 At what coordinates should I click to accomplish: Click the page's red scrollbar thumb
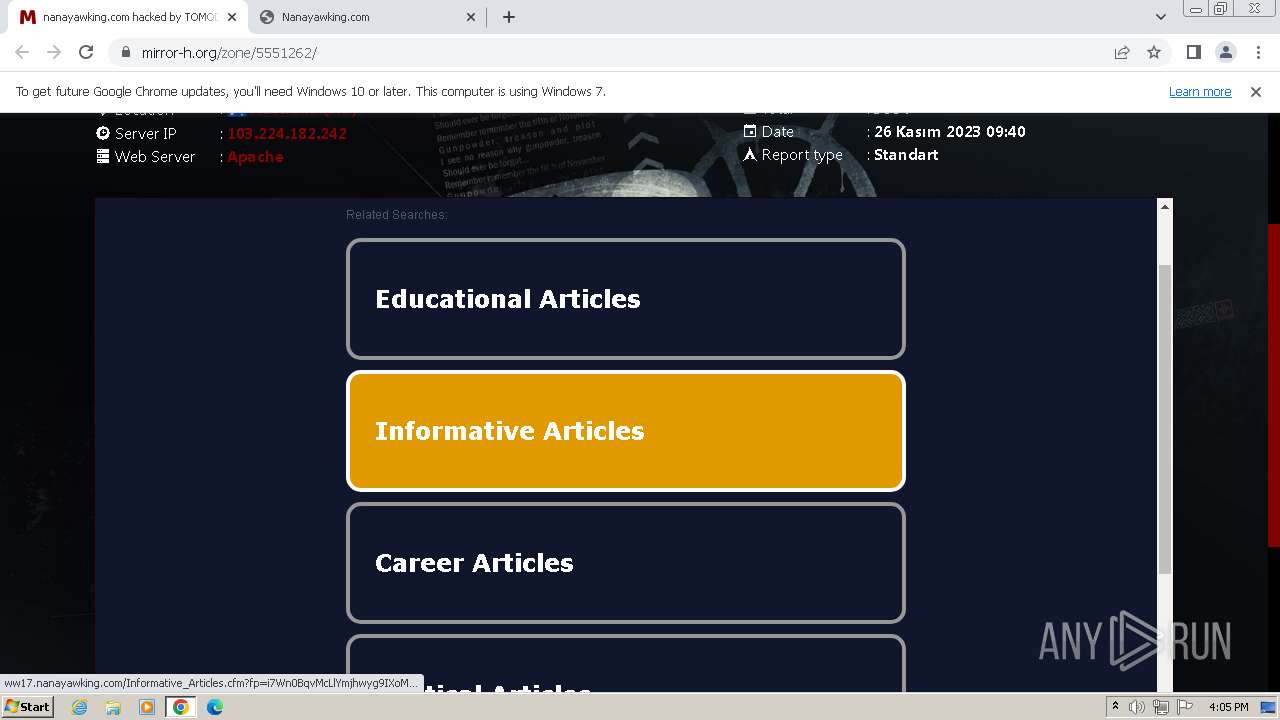click(x=1274, y=385)
